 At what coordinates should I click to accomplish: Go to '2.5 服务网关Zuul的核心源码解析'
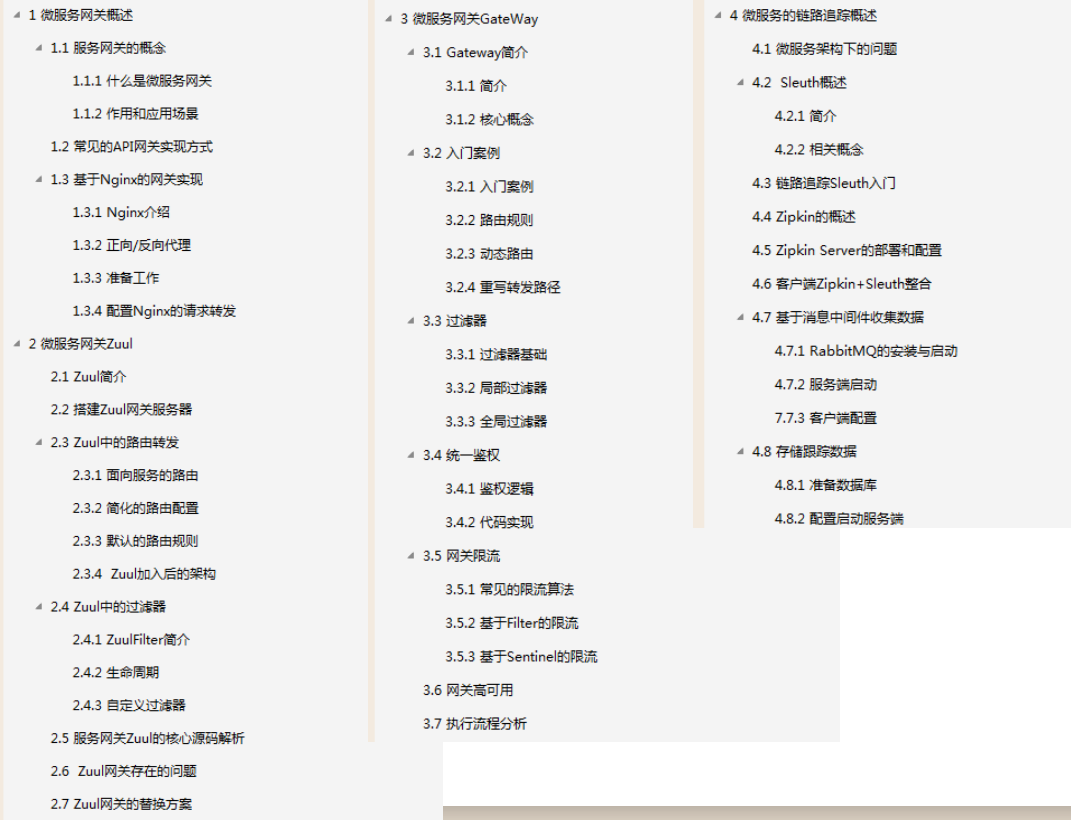(x=148, y=738)
